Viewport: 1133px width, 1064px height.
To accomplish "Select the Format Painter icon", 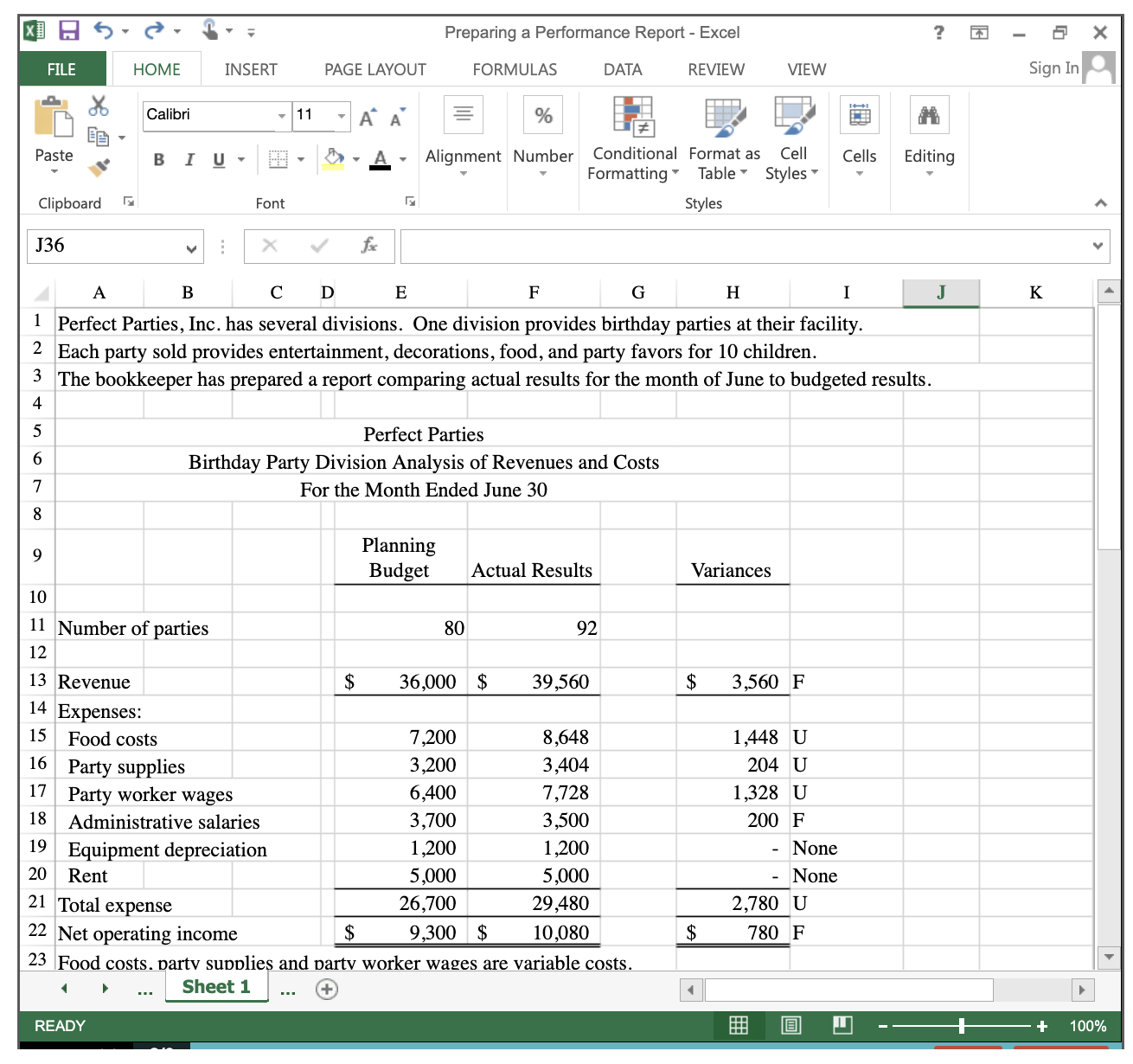I will click(x=99, y=168).
